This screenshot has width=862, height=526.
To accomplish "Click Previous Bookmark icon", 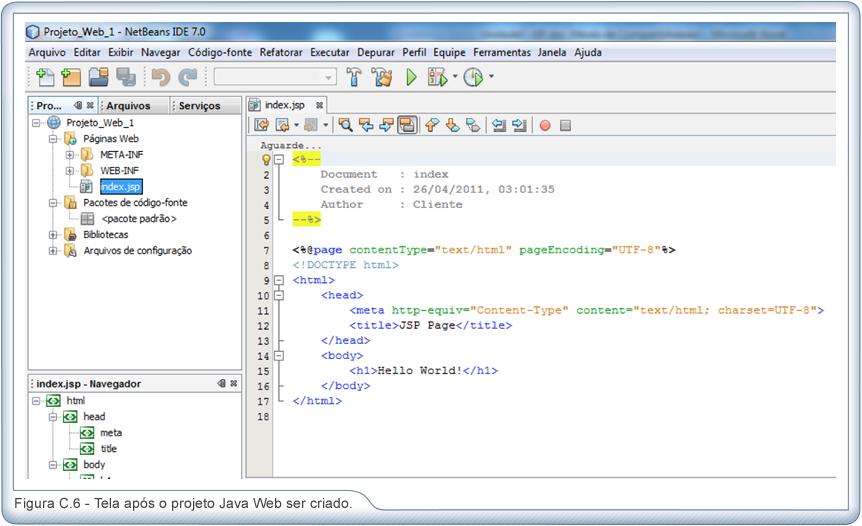I will coord(432,125).
